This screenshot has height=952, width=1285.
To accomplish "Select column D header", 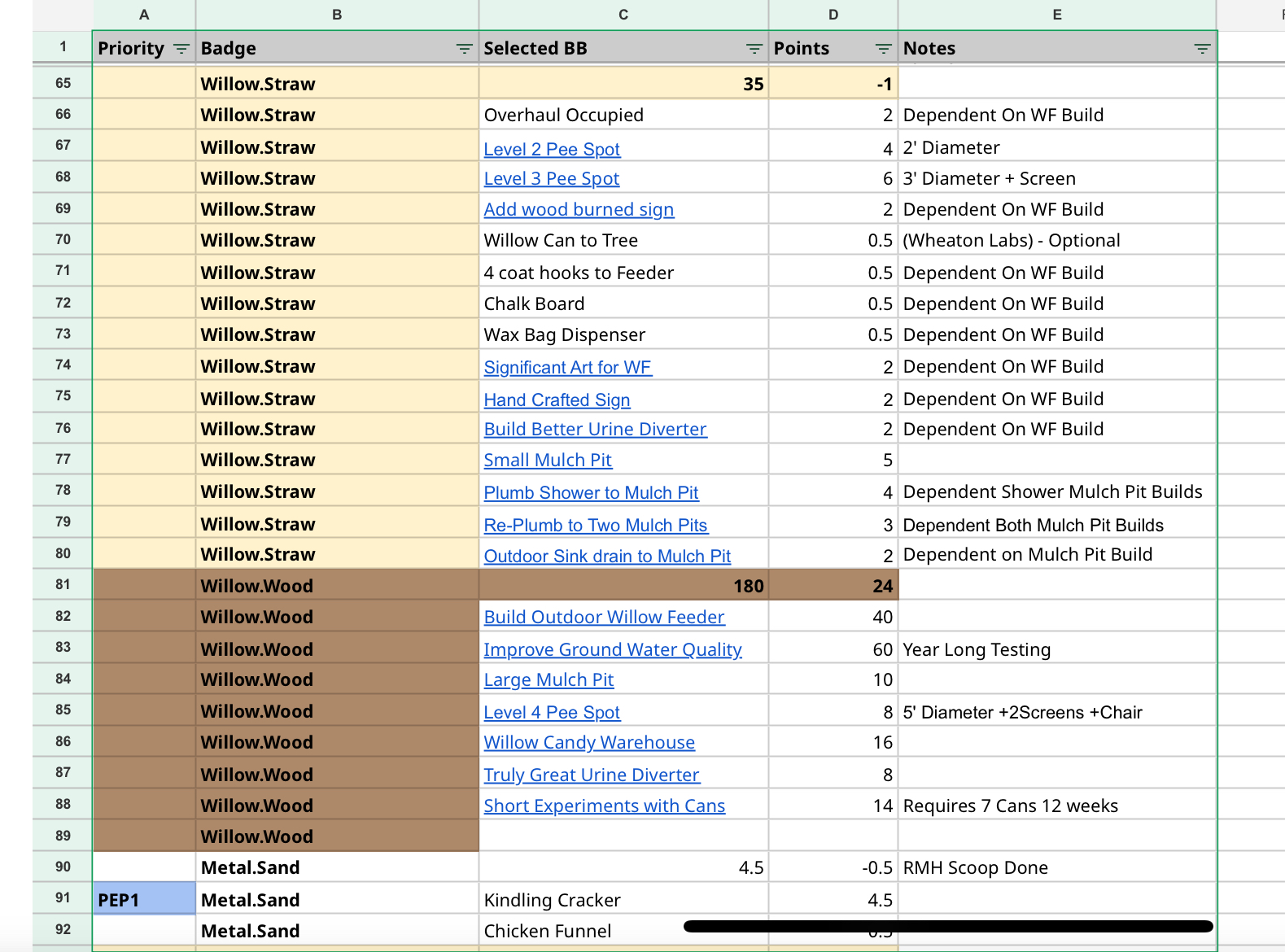I will coord(833,15).
